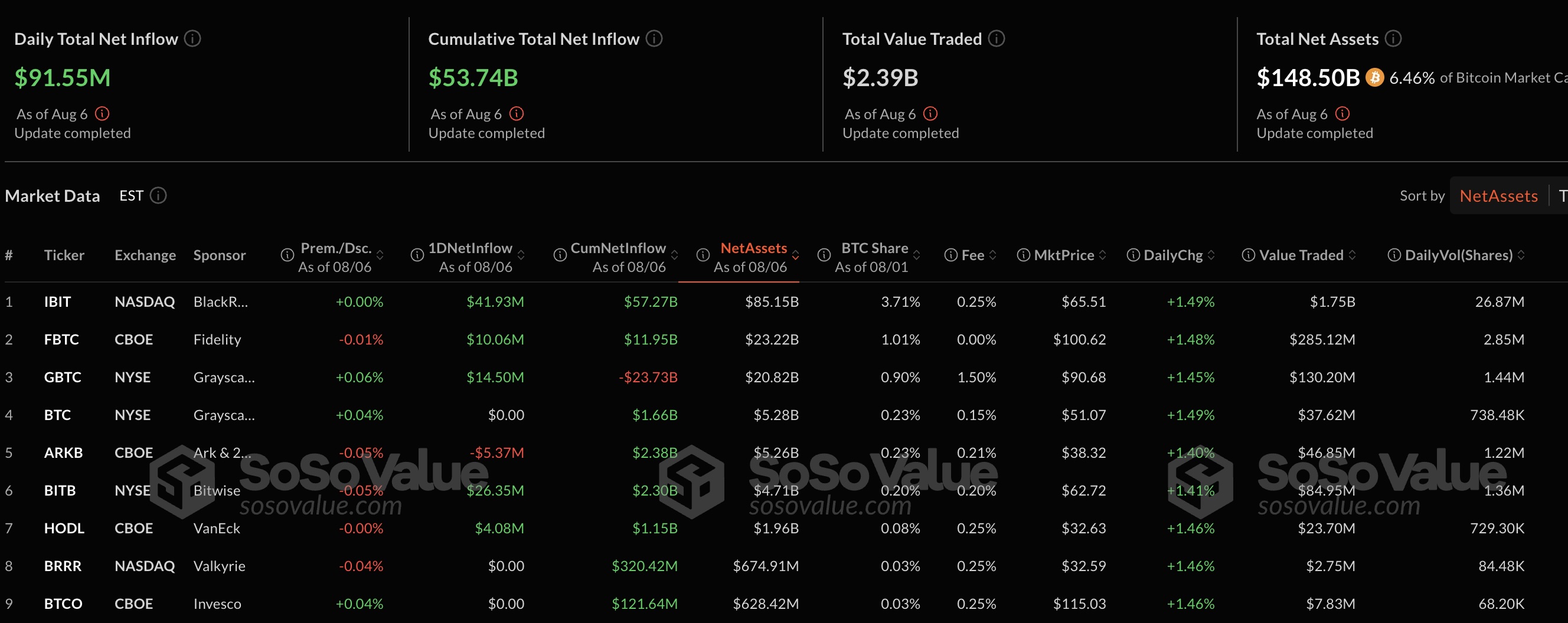This screenshot has height=623, width=1568.
Task: Open the FBTC ticker link
Action: point(61,339)
